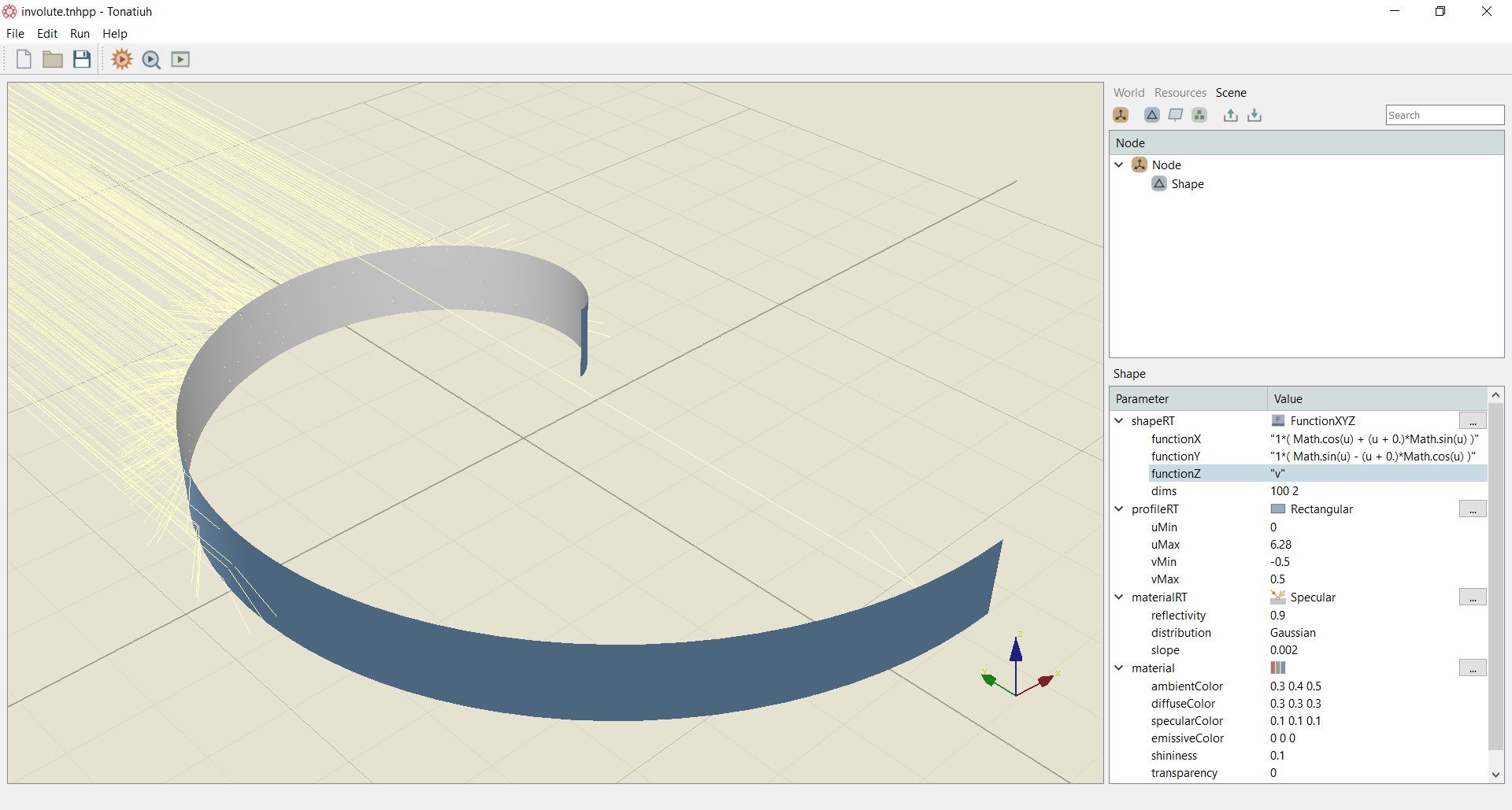Screen dimensions: 1512x810
Task: Switch to the Resources tab
Action: tap(1180, 92)
